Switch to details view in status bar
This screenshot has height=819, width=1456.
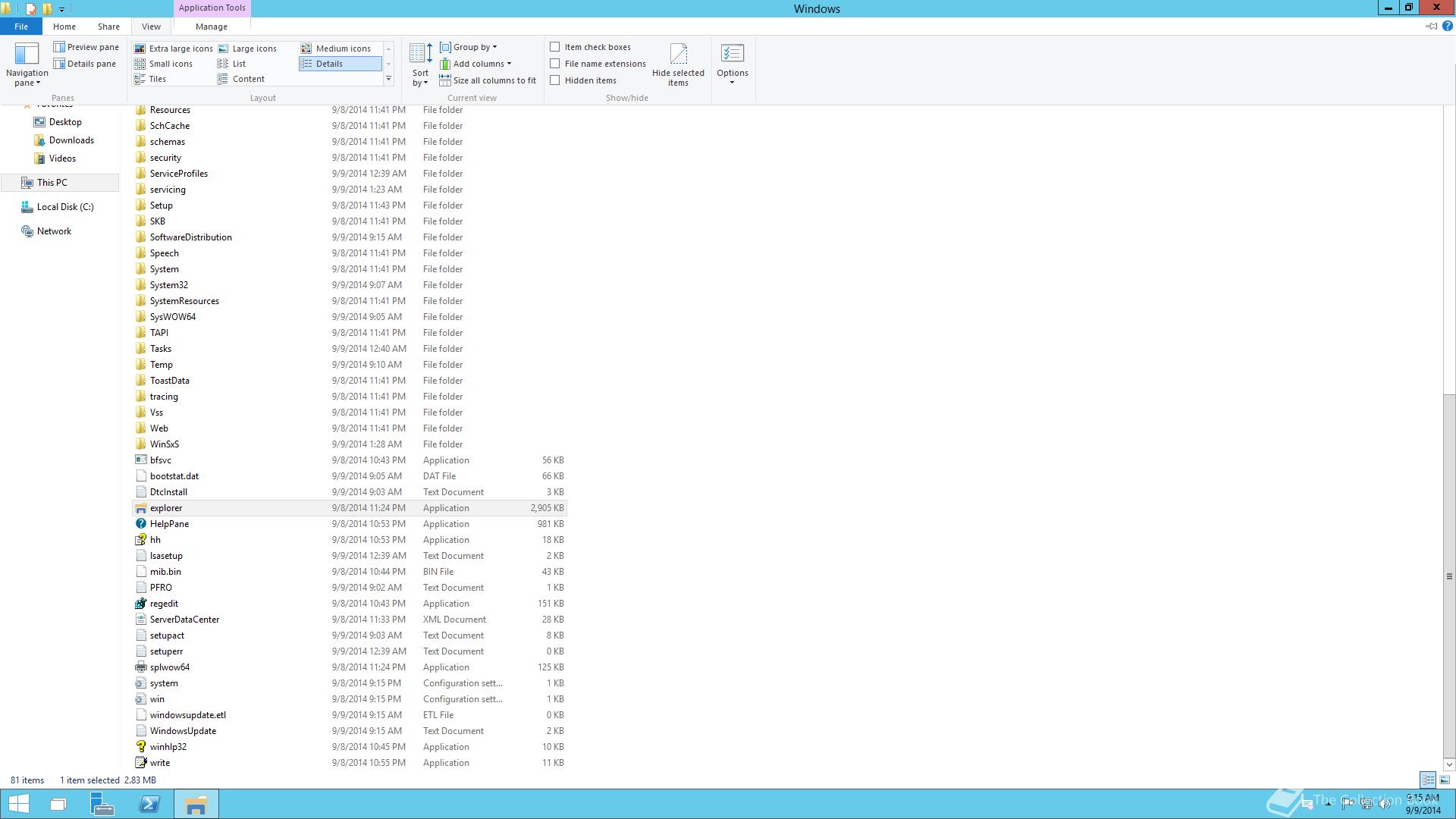coord(1428,780)
